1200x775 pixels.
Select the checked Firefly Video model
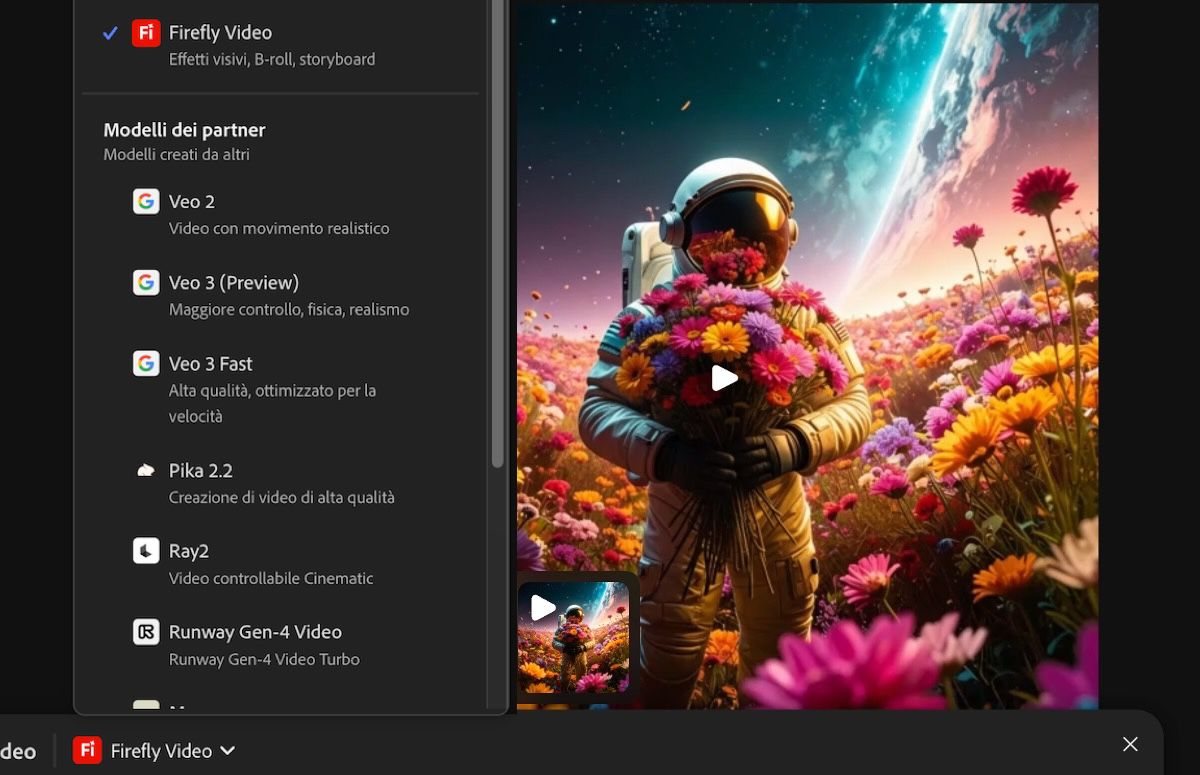(280, 45)
